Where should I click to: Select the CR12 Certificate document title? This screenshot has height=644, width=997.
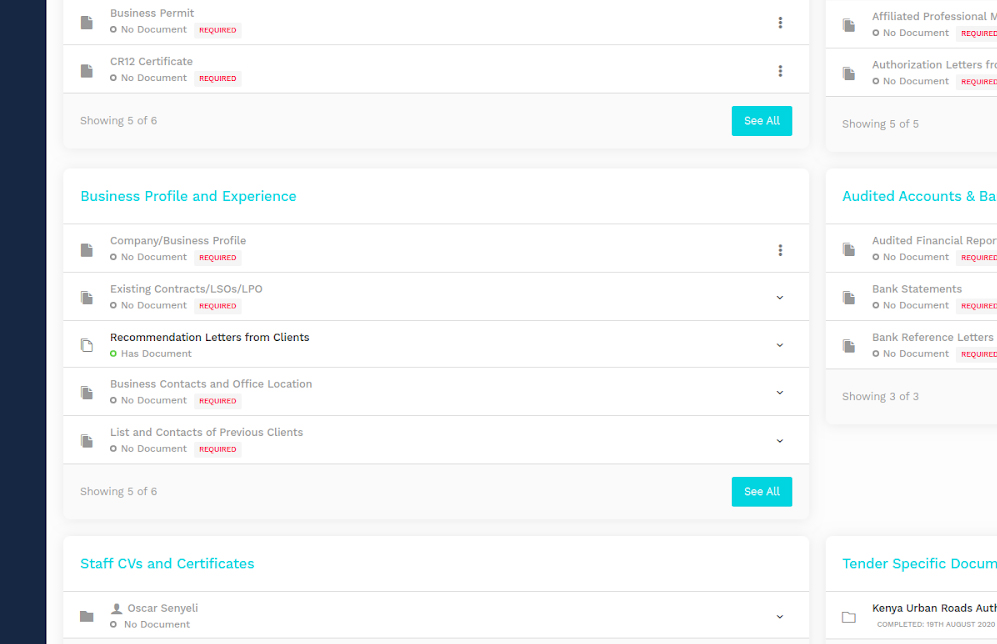pyautogui.click(x=151, y=62)
